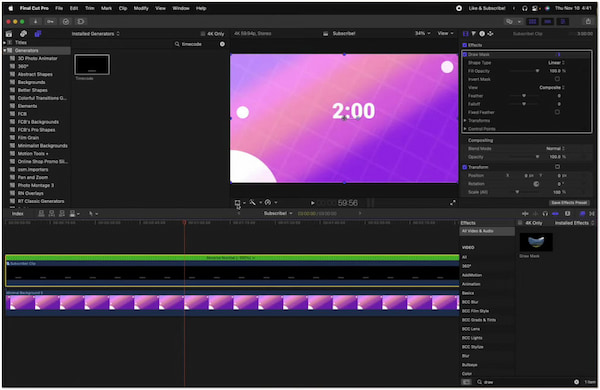Image resolution: width=600 pixels, height=390 pixels.
Task: Open the Trim menu
Action: (90, 8)
